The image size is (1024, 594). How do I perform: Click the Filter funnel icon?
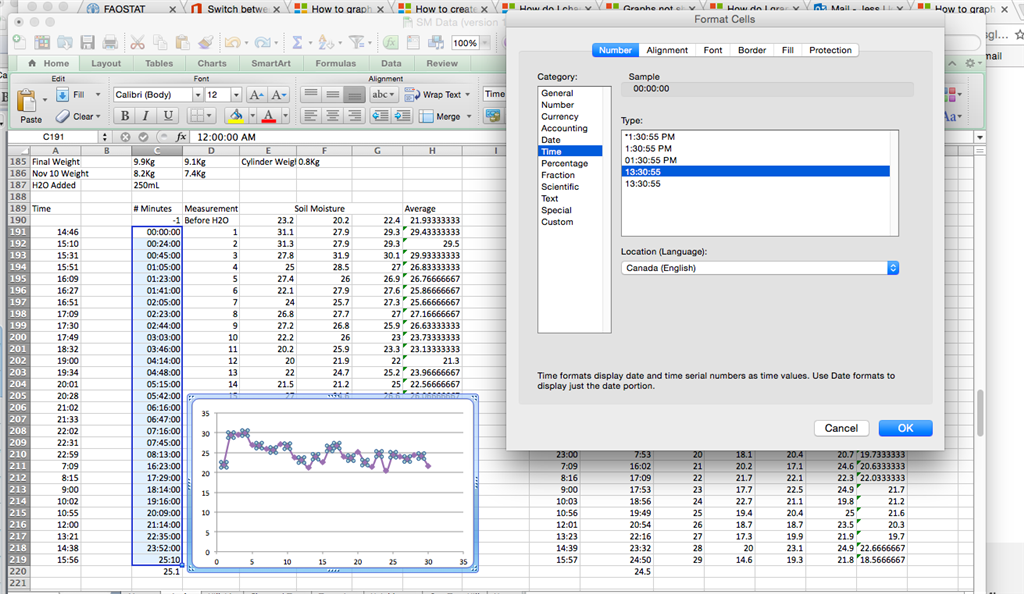pos(356,43)
